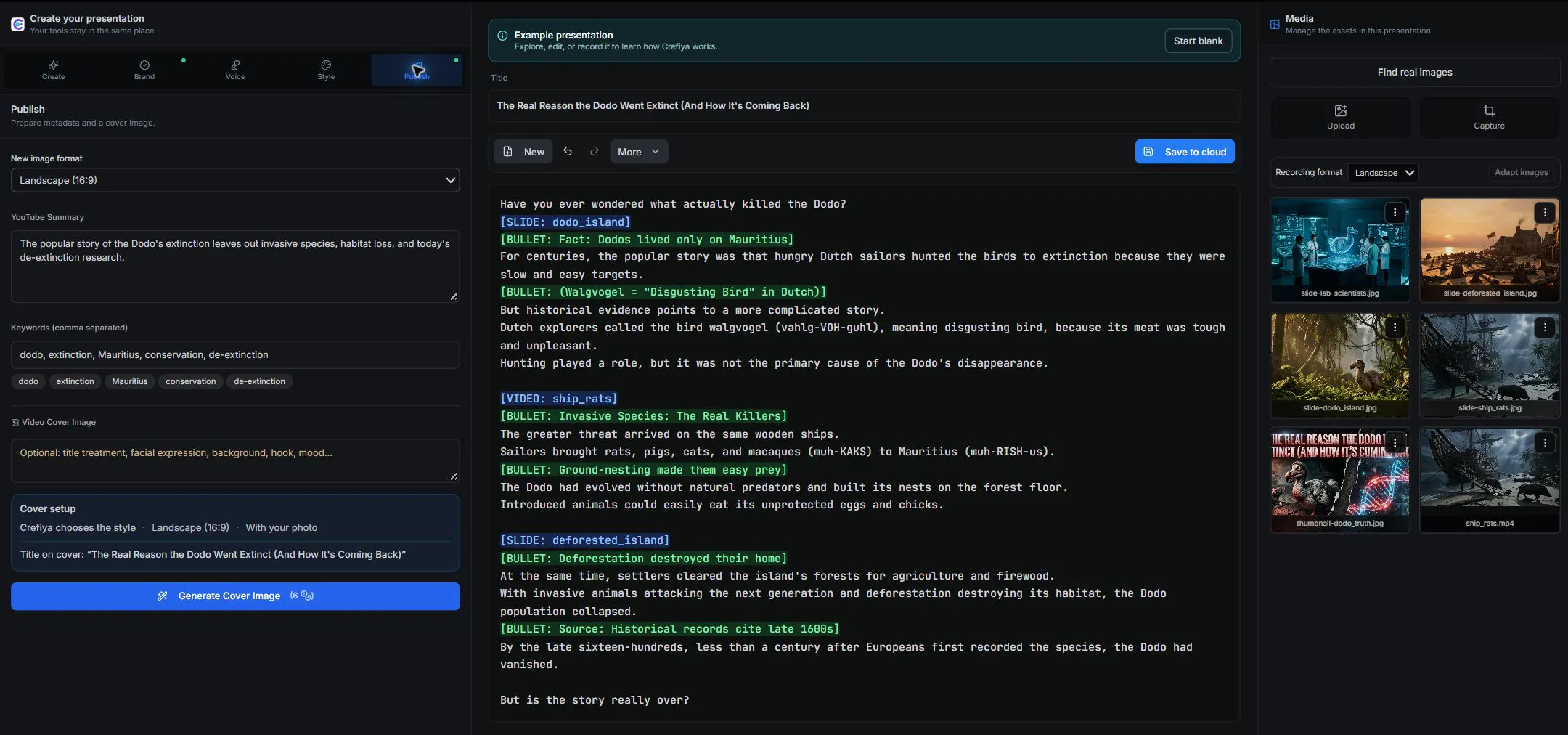1568x735 pixels.
Task: Select the slide-lab_scientists.jpg thumbnail
Action: coord(1340,250)
